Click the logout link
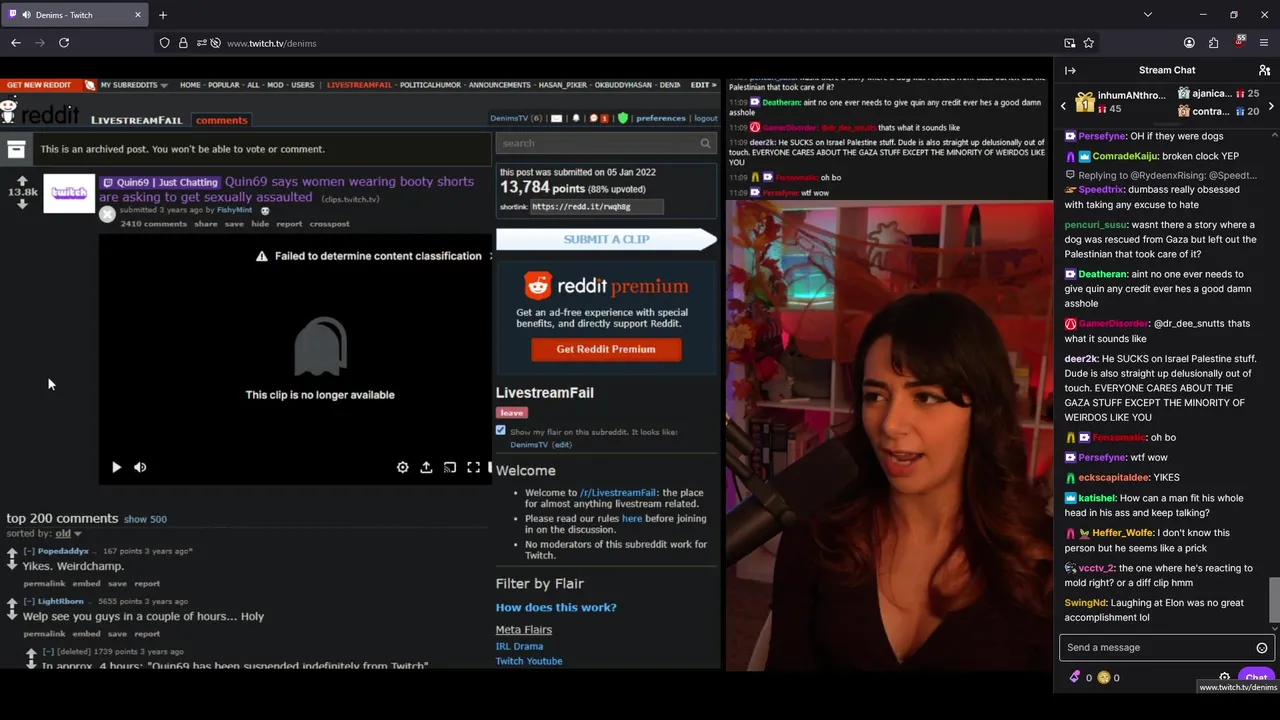The image size is (1280, 720). pos(705,118)
